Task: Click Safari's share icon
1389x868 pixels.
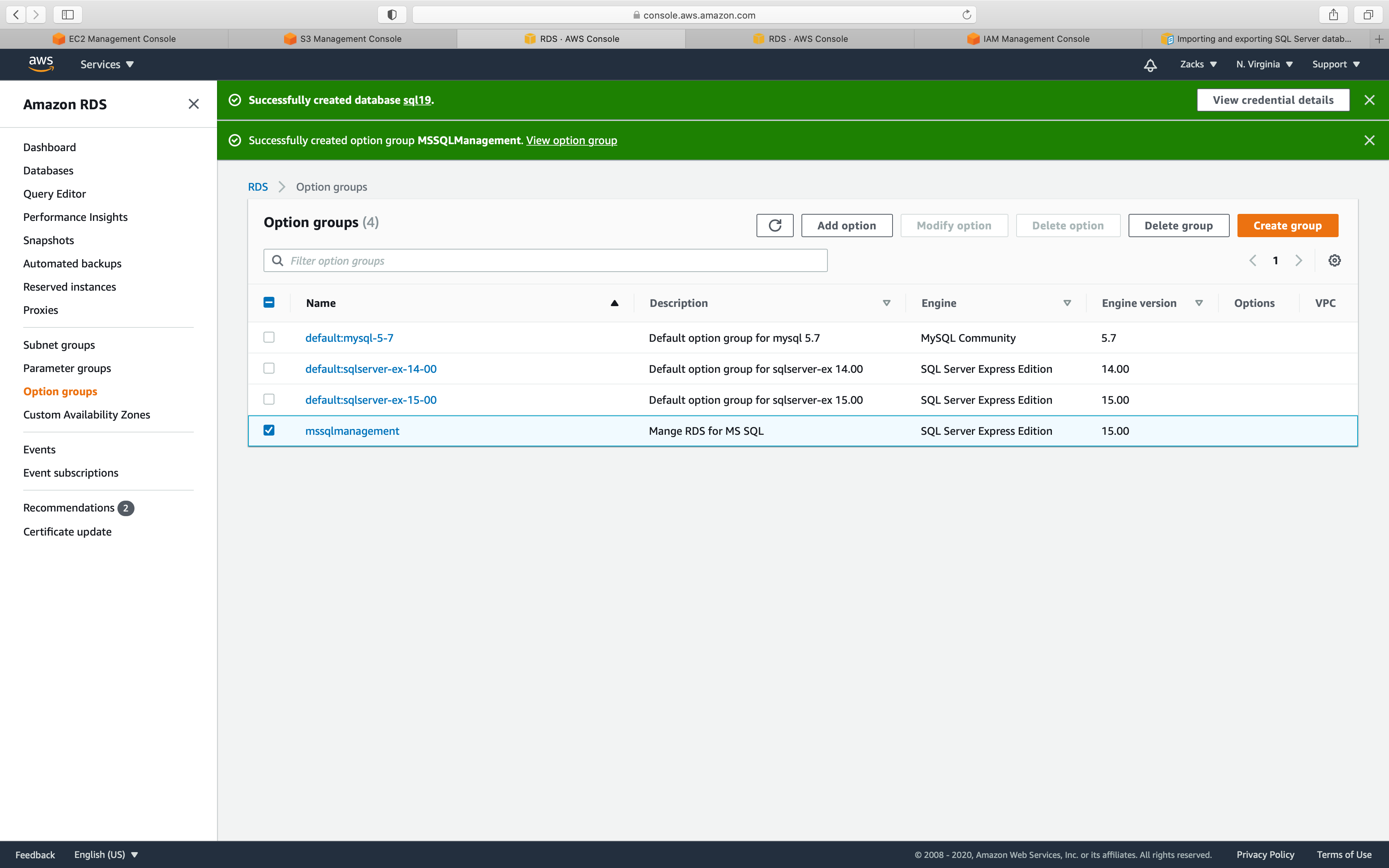Action: point(1333,15)
